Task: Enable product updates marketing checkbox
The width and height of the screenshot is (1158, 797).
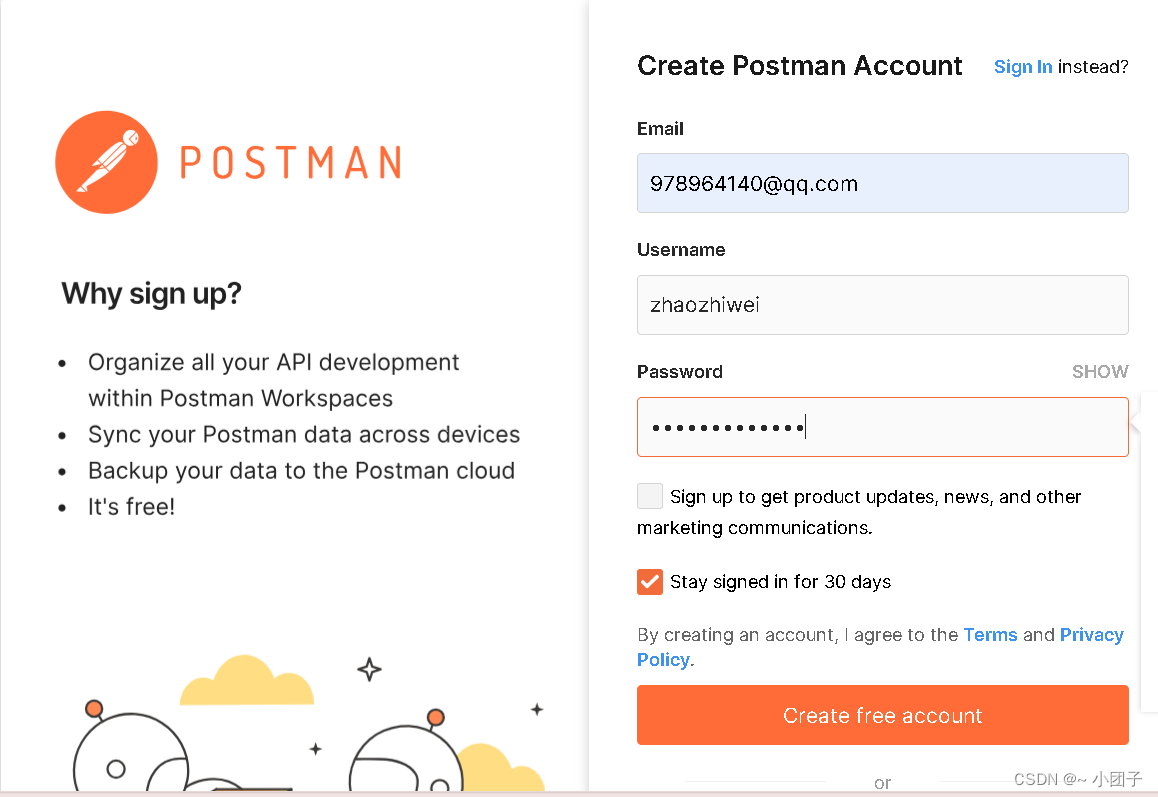Action: 650,496
